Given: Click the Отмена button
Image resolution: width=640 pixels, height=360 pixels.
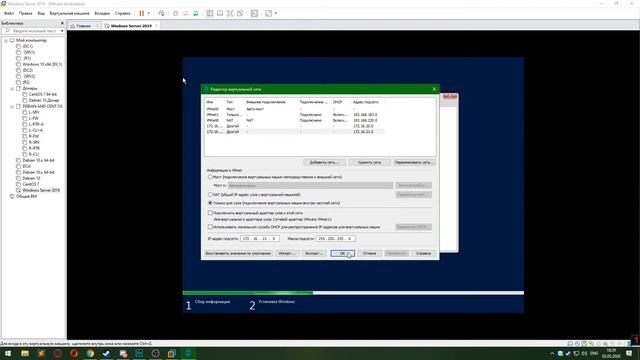Looking at the screenshot, I should pyautogui.click(x=369, y=253).
